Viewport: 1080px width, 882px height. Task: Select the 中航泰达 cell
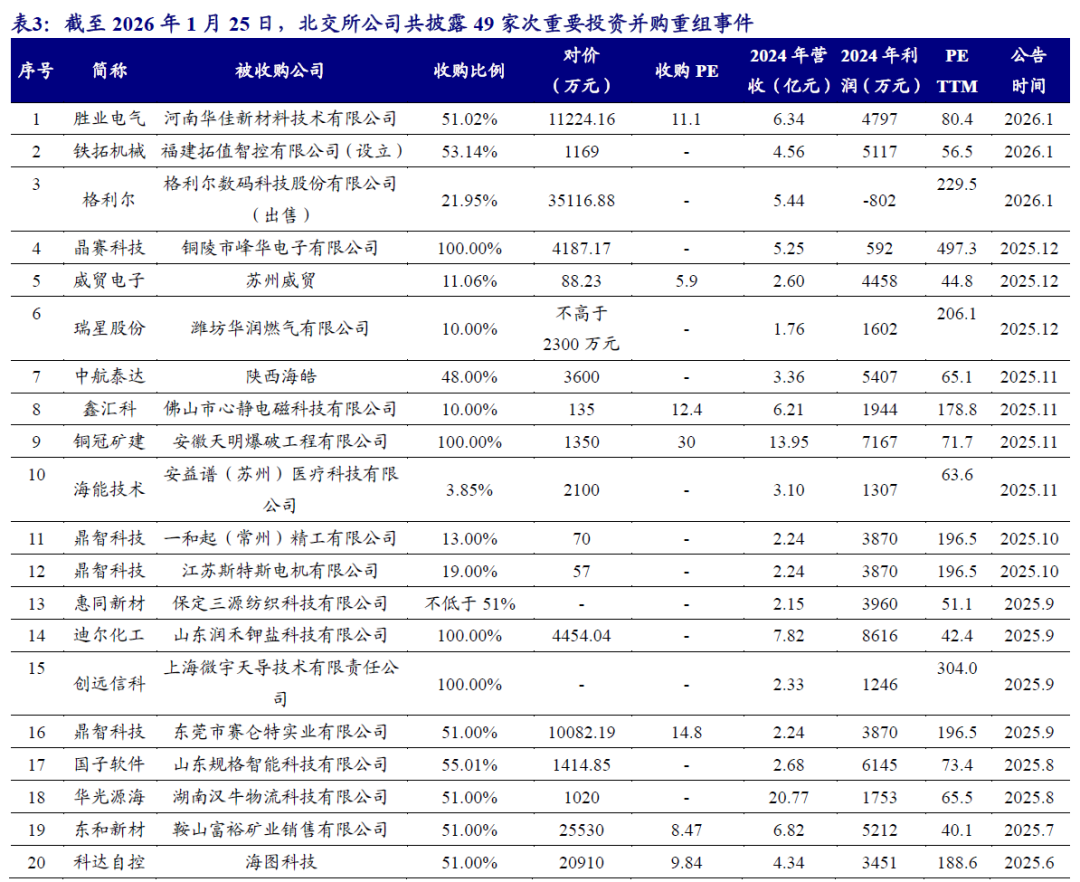pyautogui.click(x=110, y=377)
